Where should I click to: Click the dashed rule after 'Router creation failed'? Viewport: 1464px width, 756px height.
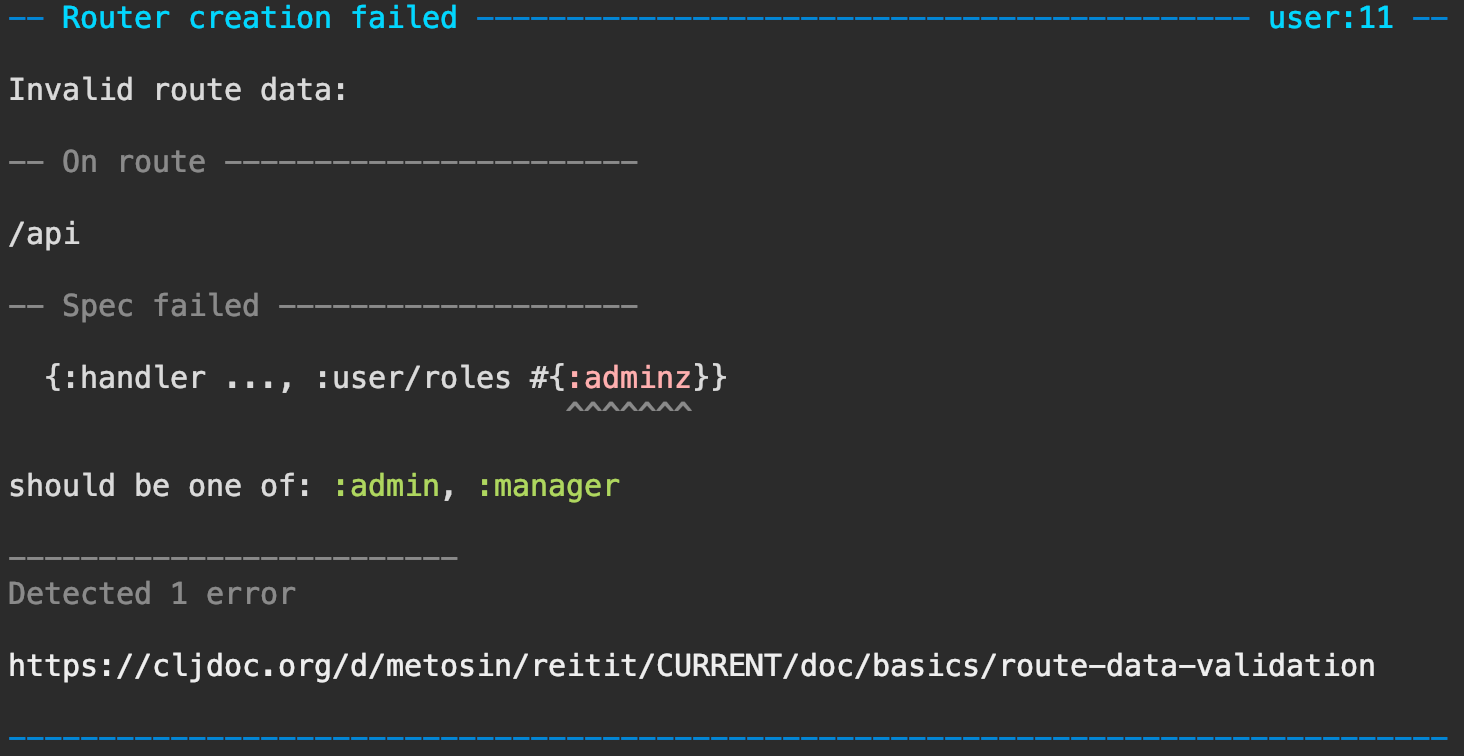pyautogui.click(x=862, y=17)
